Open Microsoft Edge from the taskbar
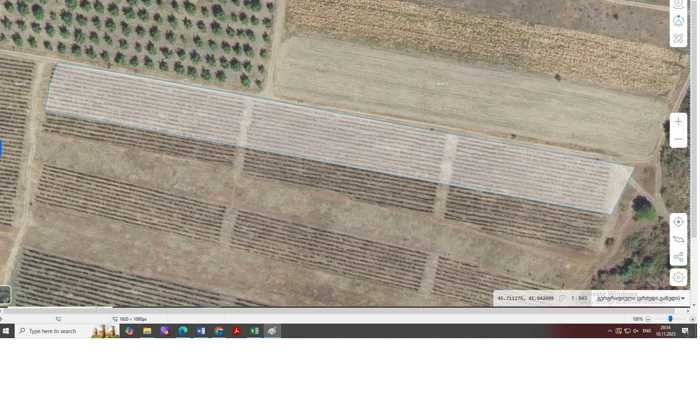This screenshot has width=700, height=394. (183, 331)
